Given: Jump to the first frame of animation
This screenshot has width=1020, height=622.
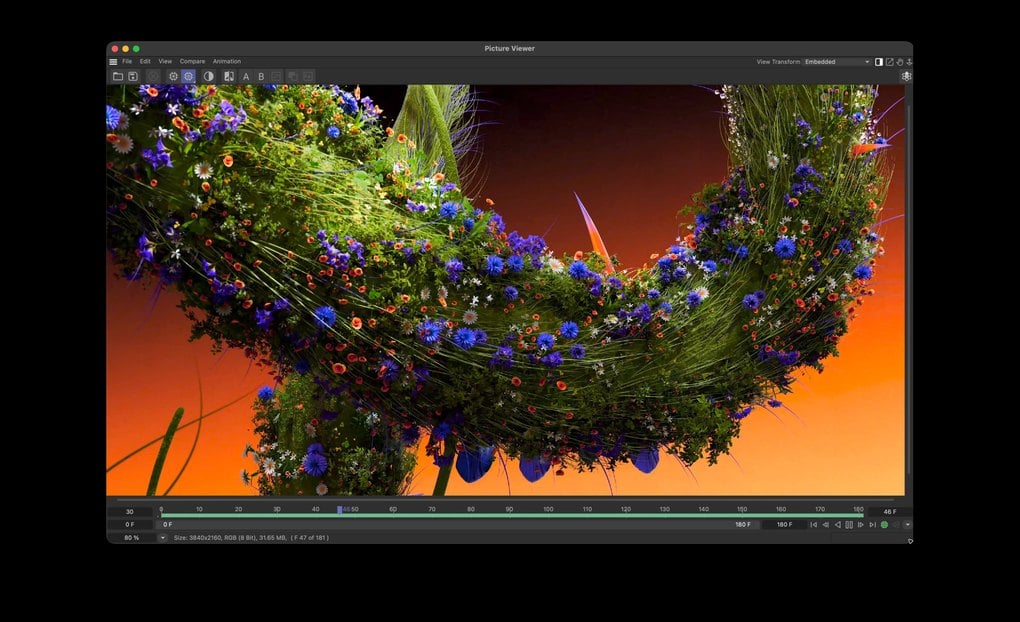Looking at the screenshot, I should click(813, 524).
